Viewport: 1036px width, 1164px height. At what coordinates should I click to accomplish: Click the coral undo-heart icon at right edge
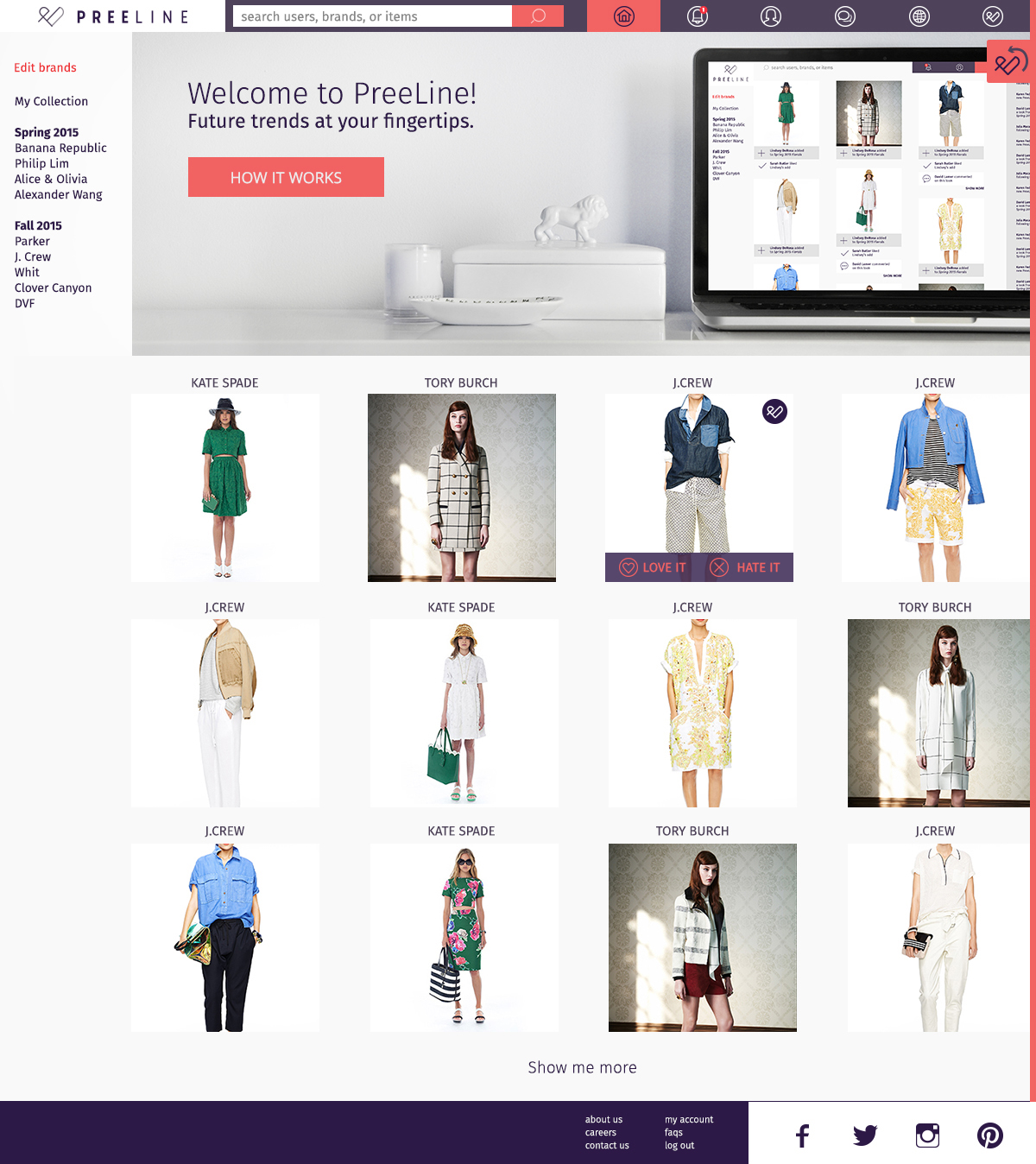(x=1008, y=62)
